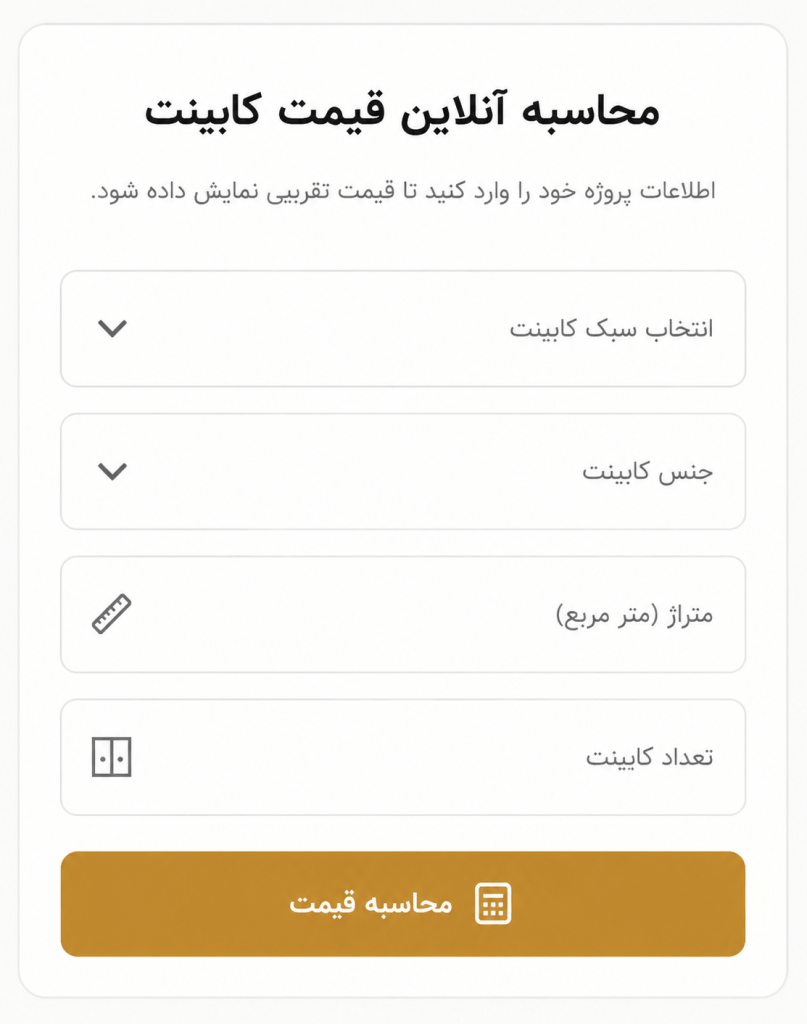The height and width of the screenshot is (1024, 807).
Task: Select the انتخاب سبک کابینت placeholder text
Action: (611, 328)
